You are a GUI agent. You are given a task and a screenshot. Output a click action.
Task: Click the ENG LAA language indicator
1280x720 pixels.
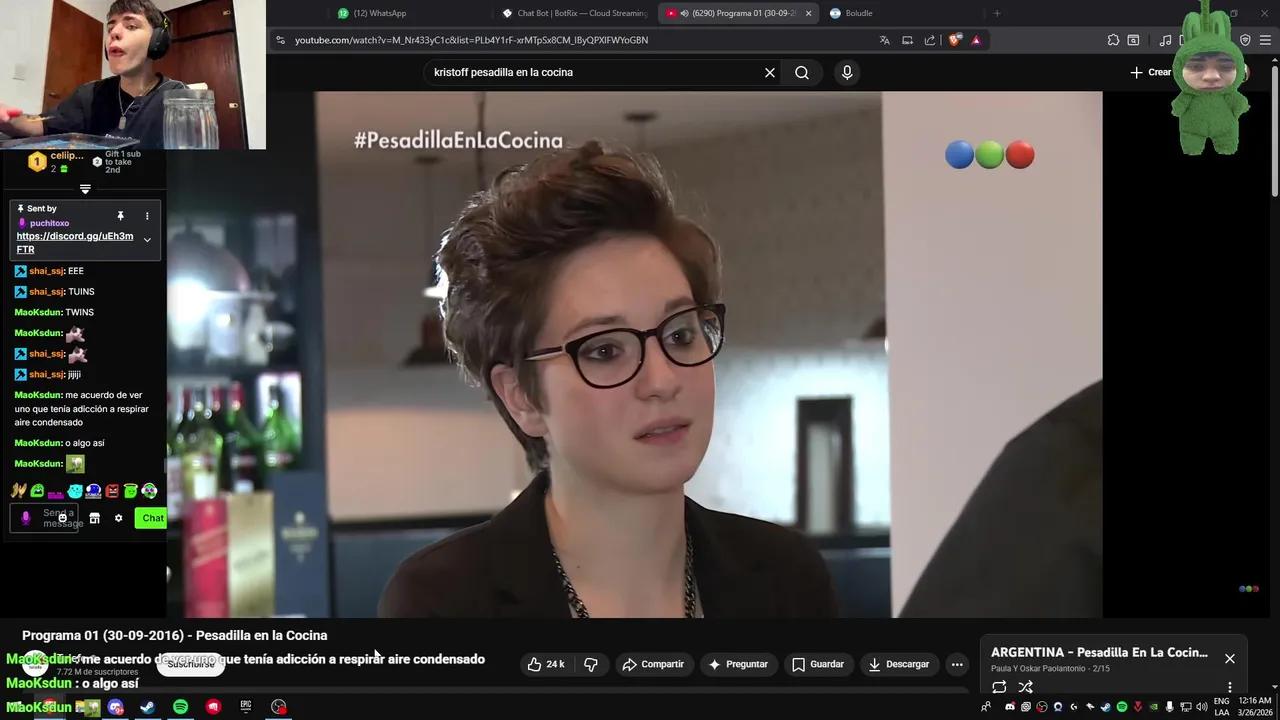(x=1222, y=707)
